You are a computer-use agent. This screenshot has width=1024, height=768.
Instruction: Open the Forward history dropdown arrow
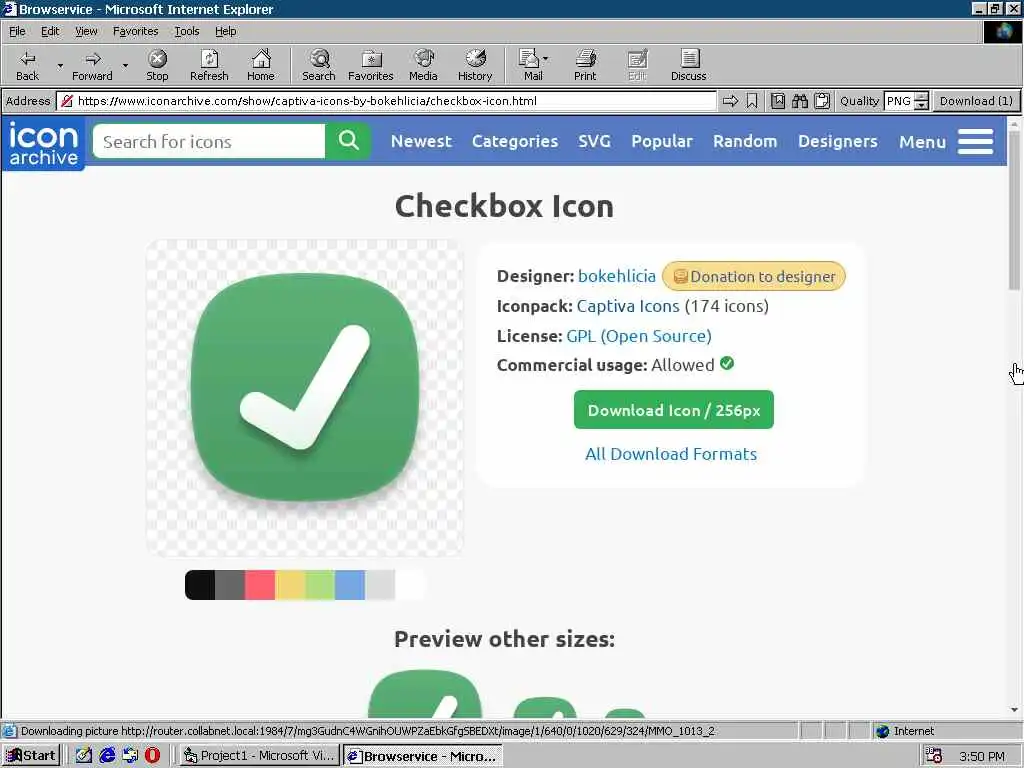coord(125,65)
